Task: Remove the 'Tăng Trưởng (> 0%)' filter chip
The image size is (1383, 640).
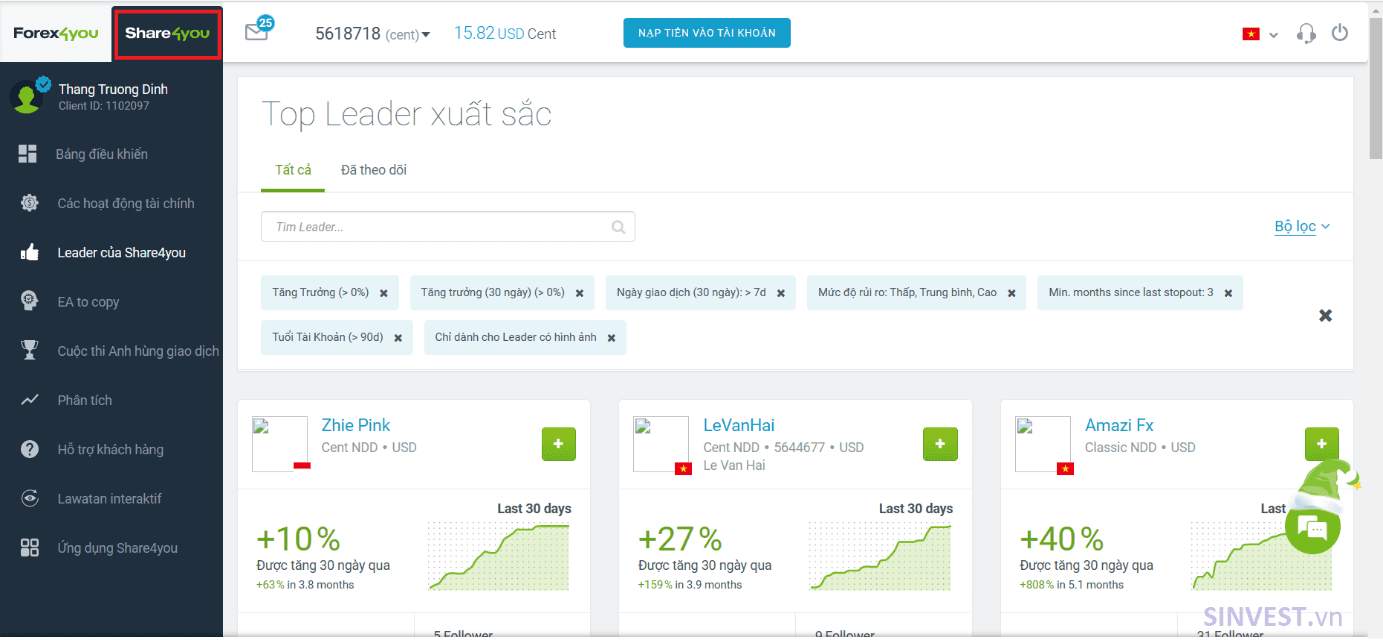Action: pyautogui.click(x=384, y=293)
